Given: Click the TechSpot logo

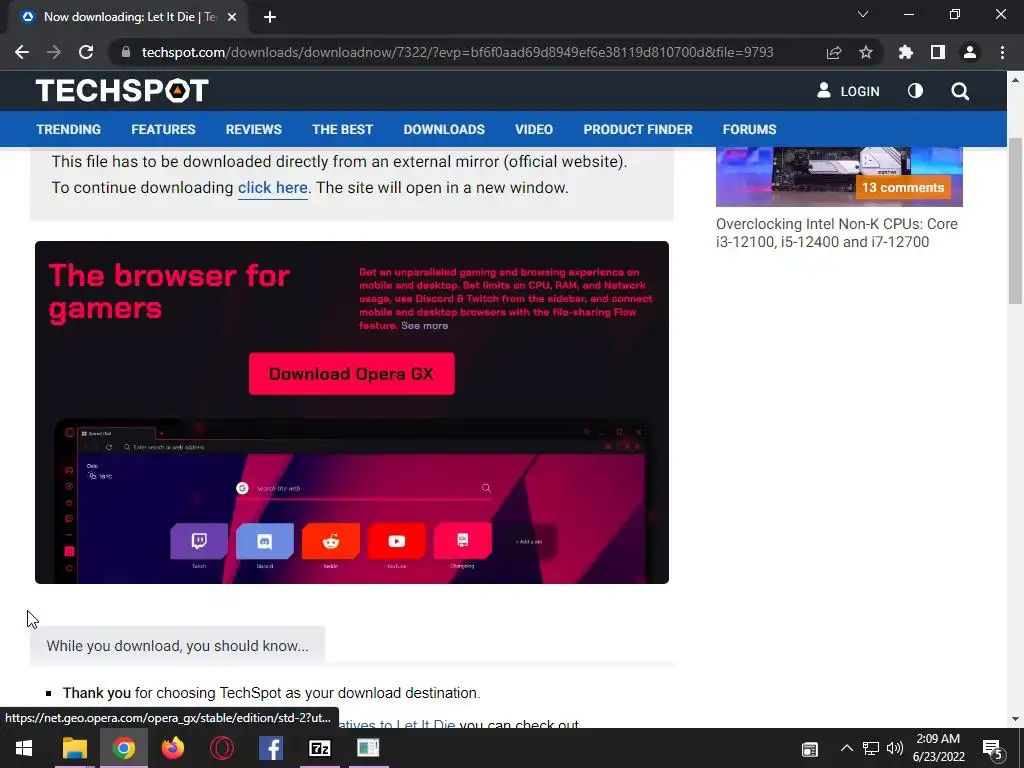Looking at the screenshot, I should click(122, 91).
